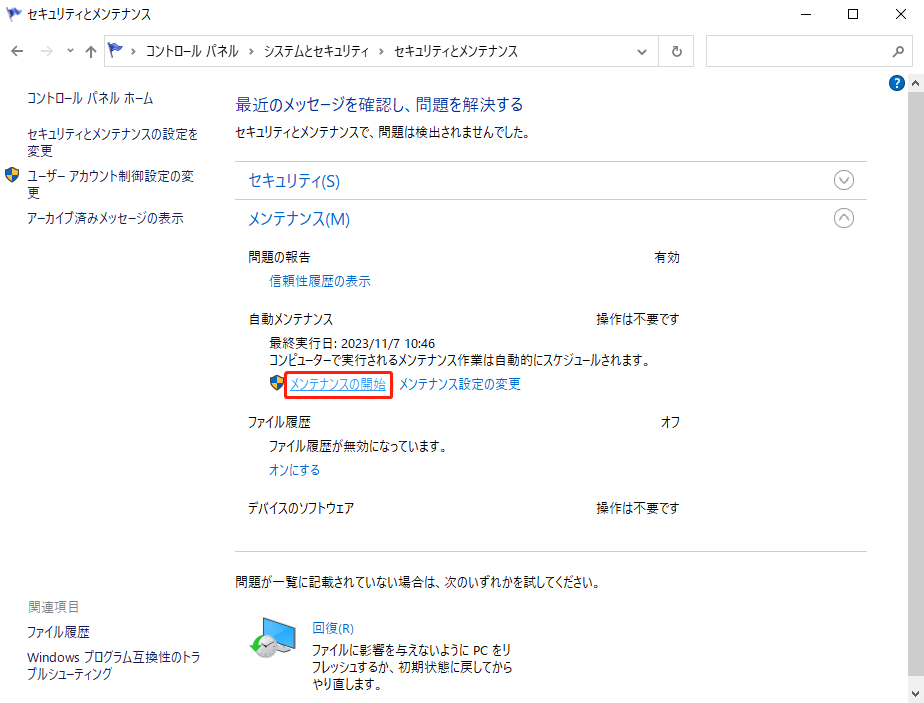Select システムとセキュリティ breadcrumb

[316, 51]
